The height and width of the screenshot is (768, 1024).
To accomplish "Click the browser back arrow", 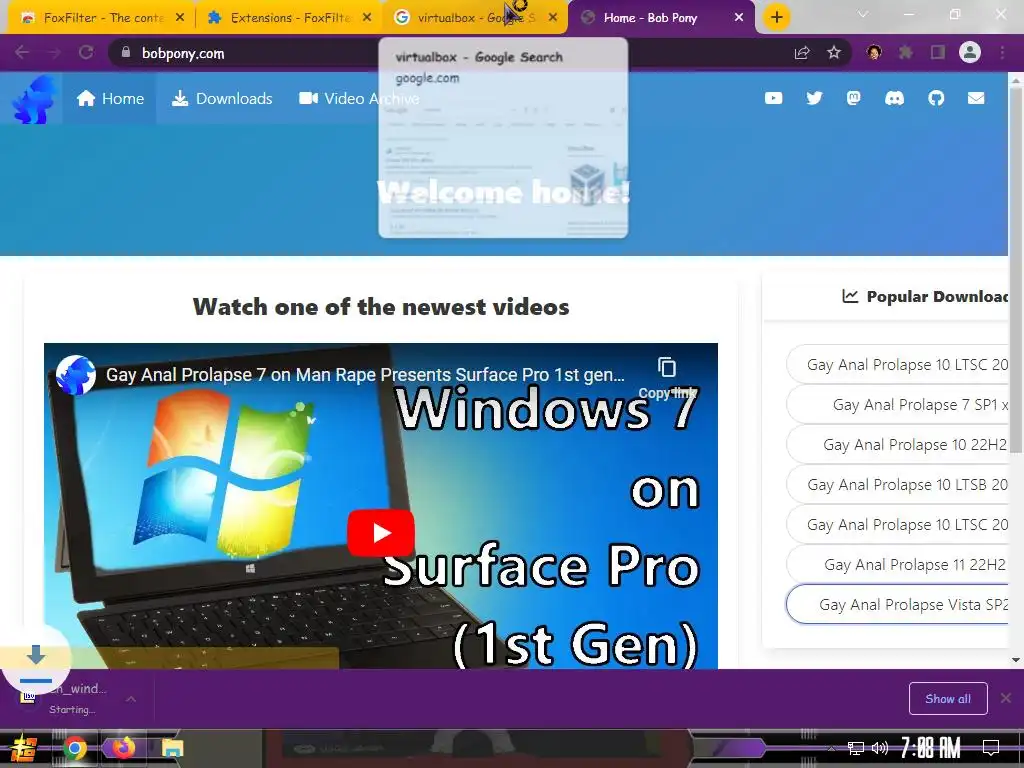I will (x=22, y=53).
